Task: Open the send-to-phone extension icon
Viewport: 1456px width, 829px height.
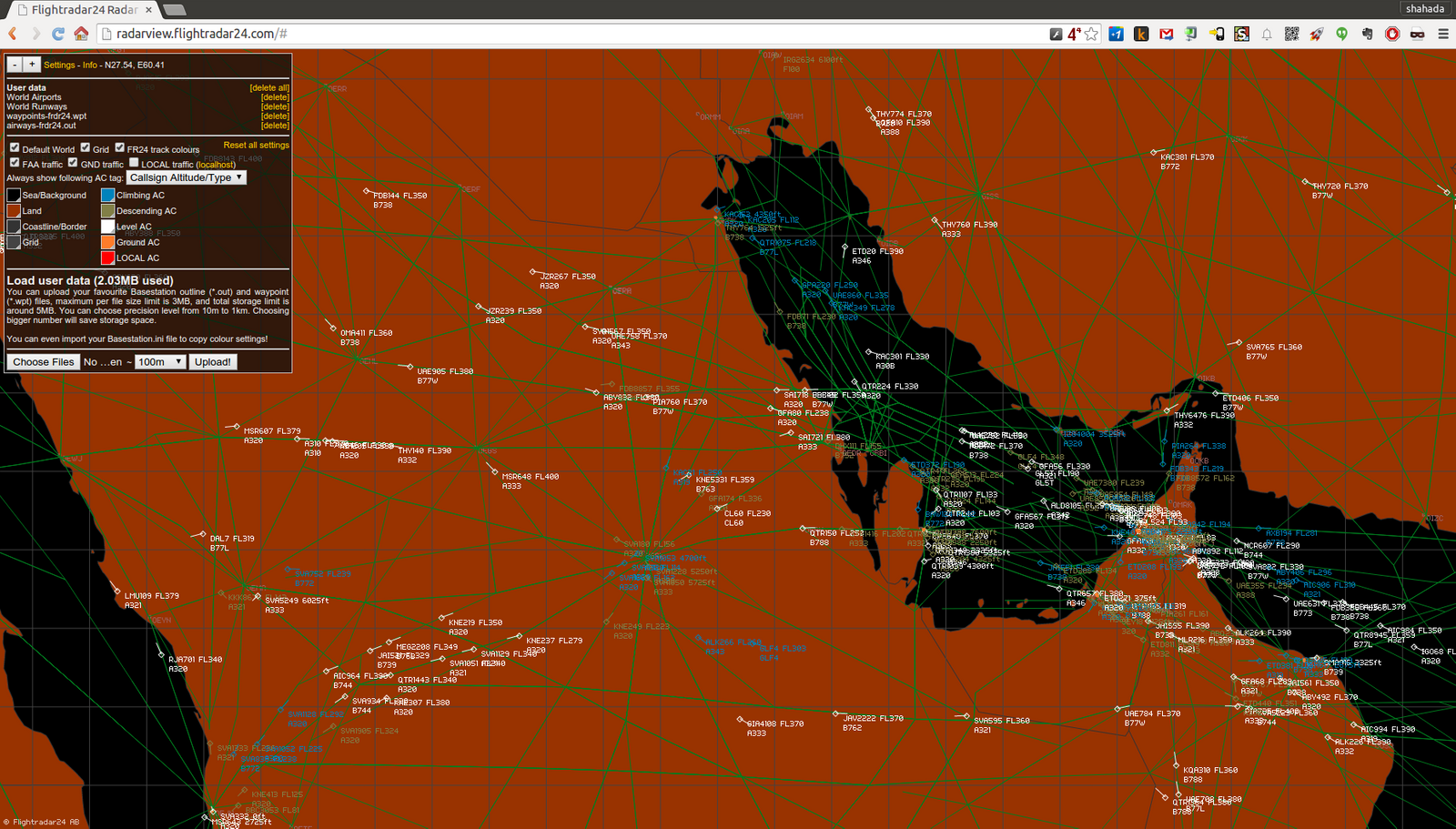Action: pos(1217,34)
